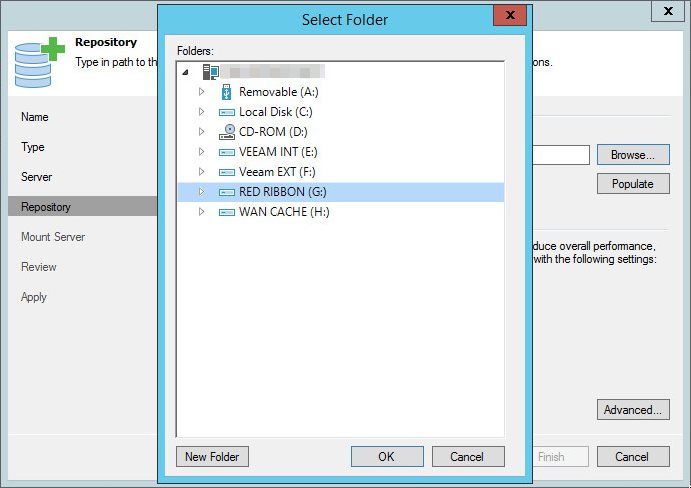691x488 pixels.
Task: Click the Veeam EXT (F:) drive icon
Action: (227, 172)
